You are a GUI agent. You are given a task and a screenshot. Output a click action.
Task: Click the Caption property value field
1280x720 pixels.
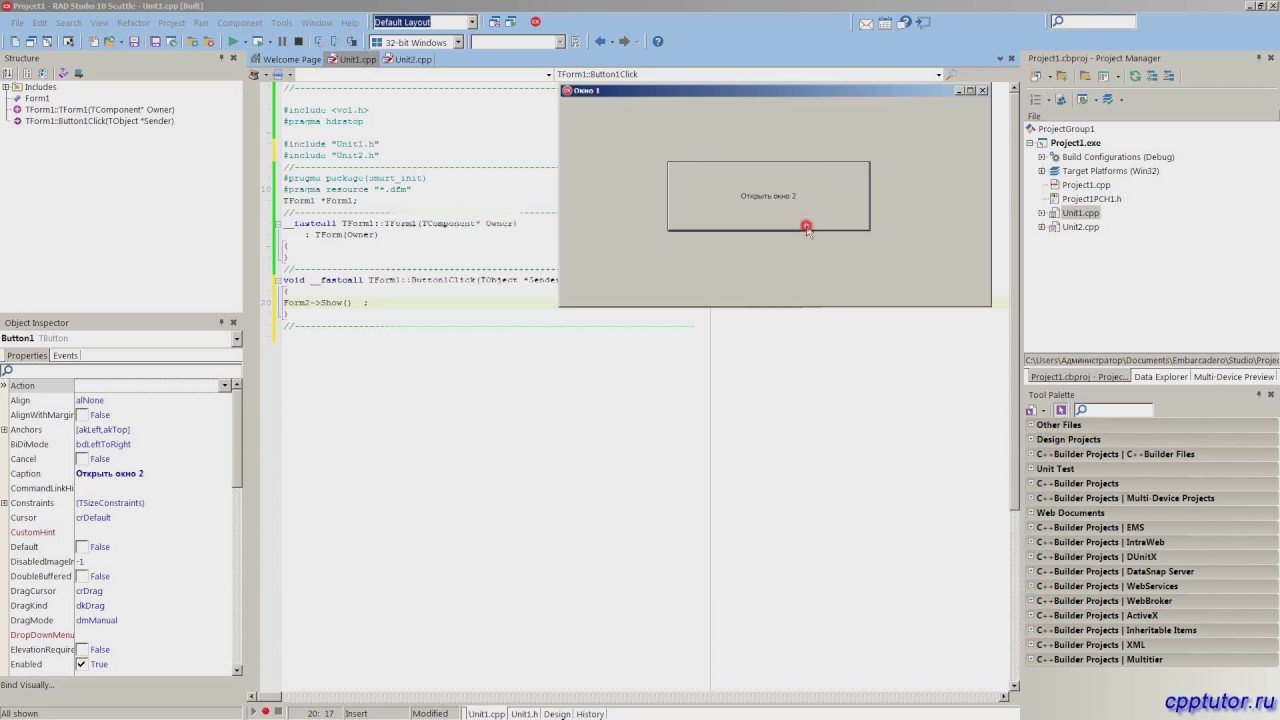coord(153,474)
